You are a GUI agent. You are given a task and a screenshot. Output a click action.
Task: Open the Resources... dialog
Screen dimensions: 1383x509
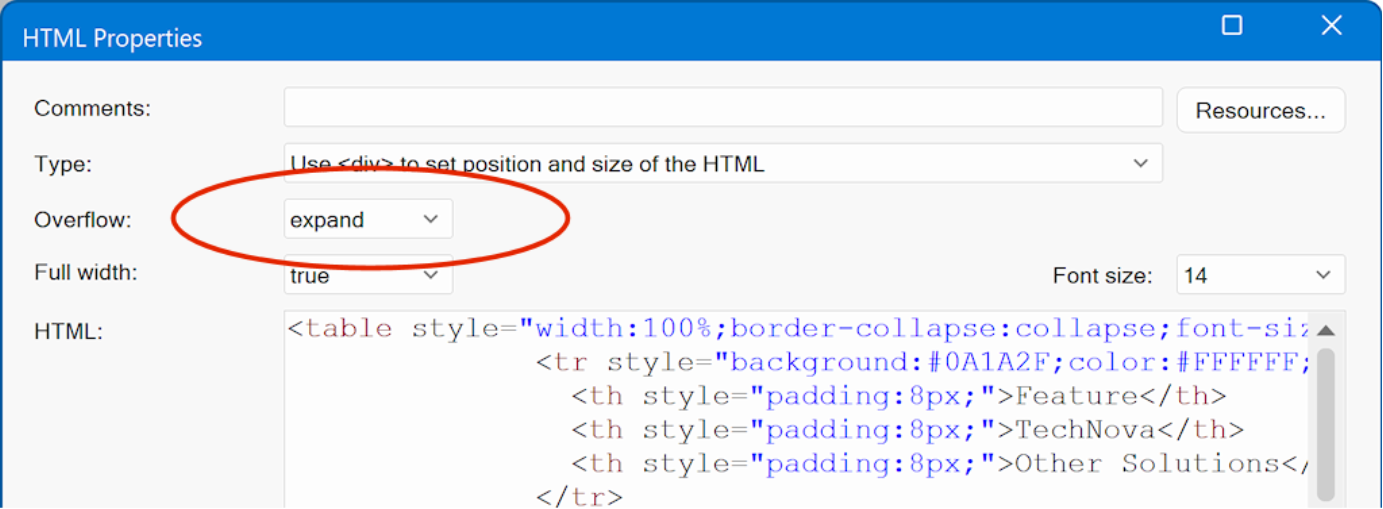pyautogui.click(x=1260, y=110)
